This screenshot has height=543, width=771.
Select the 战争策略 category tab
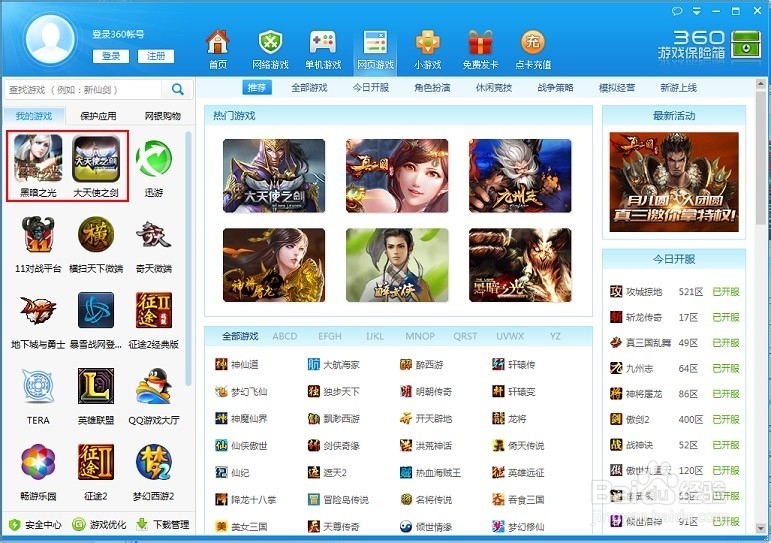point(555,88)
